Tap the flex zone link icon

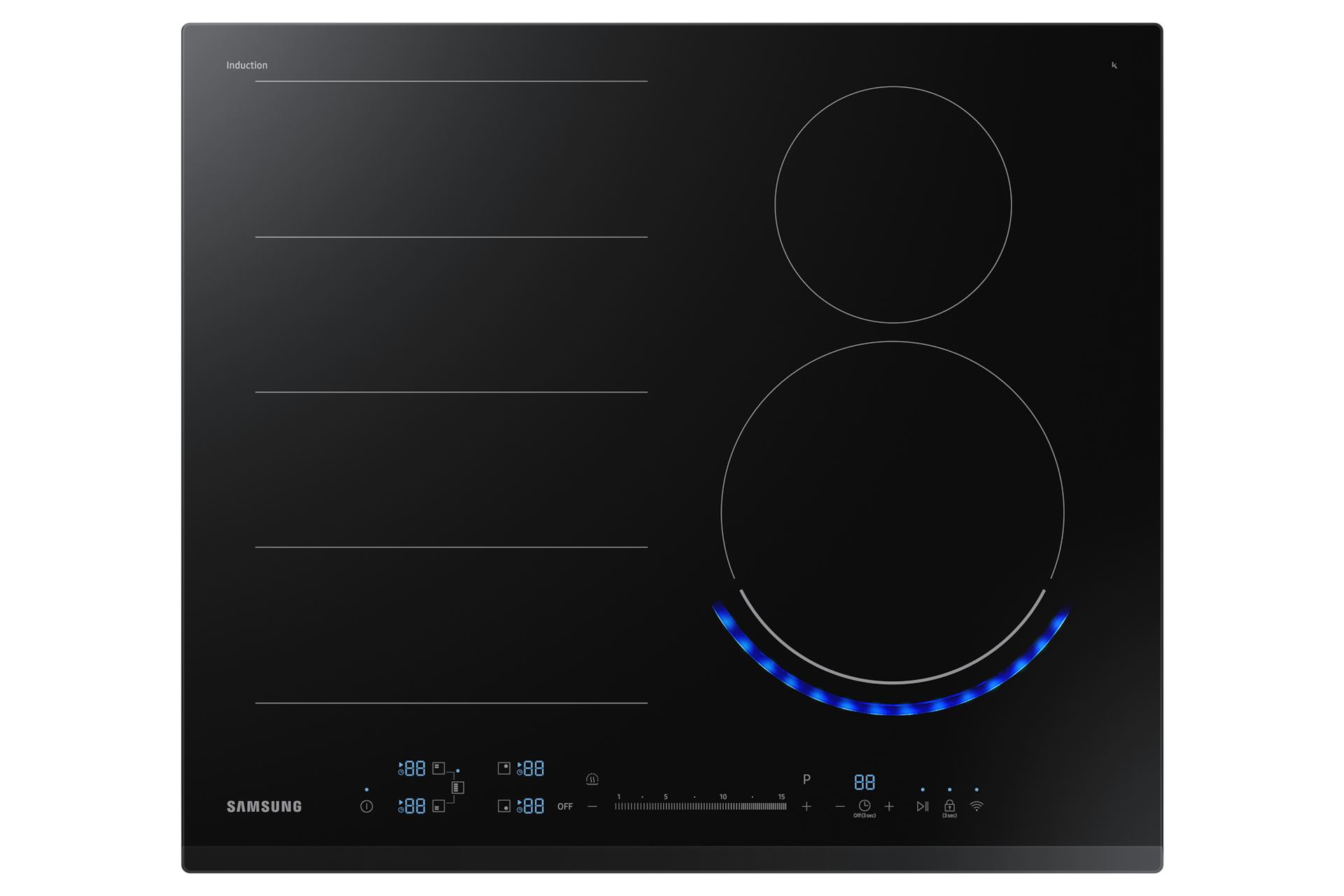(x=458, y=788)
